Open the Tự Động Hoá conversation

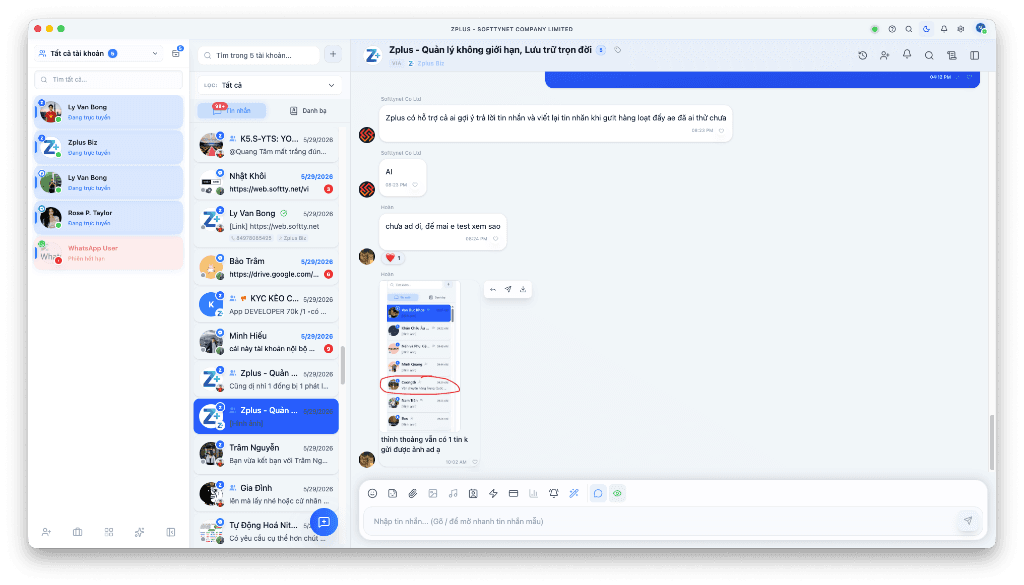pyautogui.click(x=266, y=531)
